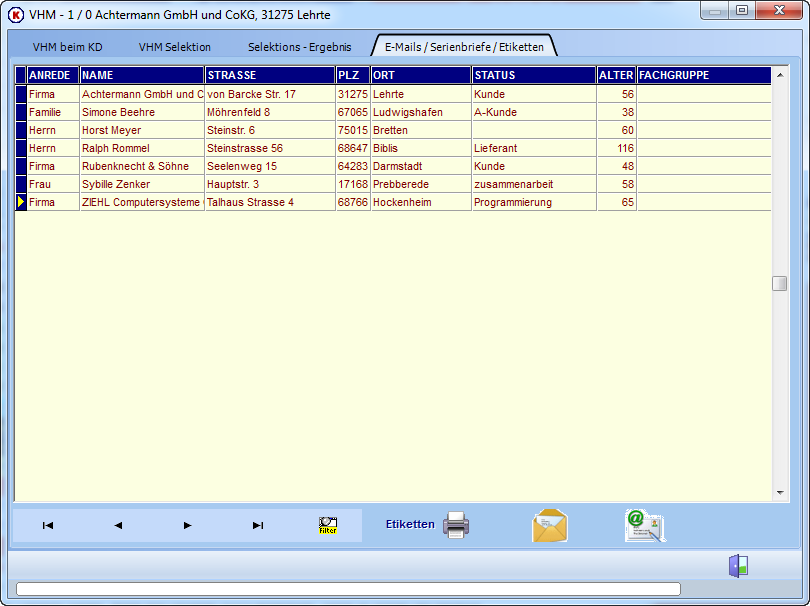Click the name cell 'Achtermann GmbH und C'
Image resolution: width=810 pixels, height=606 pixels.
coord(143,94)
